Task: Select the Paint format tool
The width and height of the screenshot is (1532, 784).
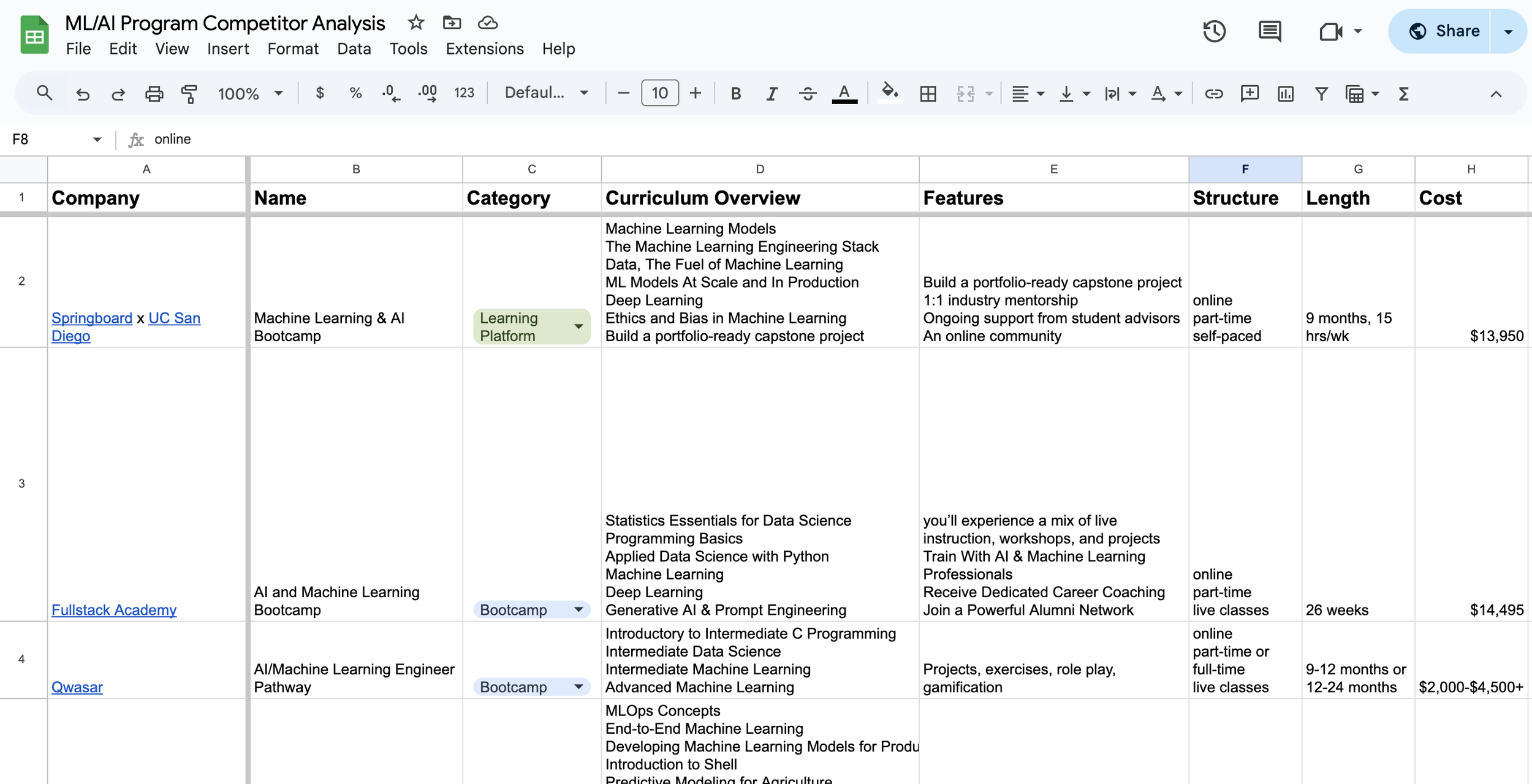Action: click(189, 93)
